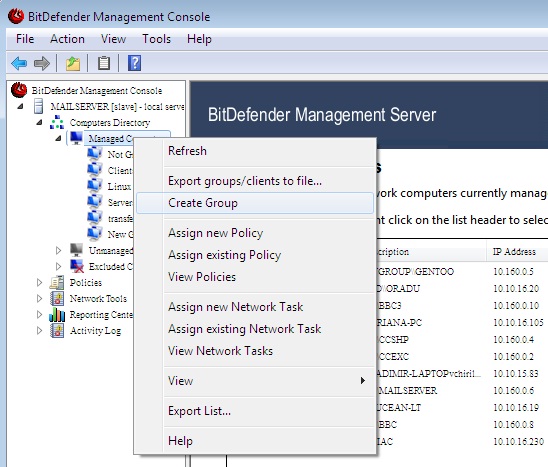This screenshot has height=467, width=548.
Task: Click the Up one level folder icon
Action: pyautogui.click(x=73, y=64)
